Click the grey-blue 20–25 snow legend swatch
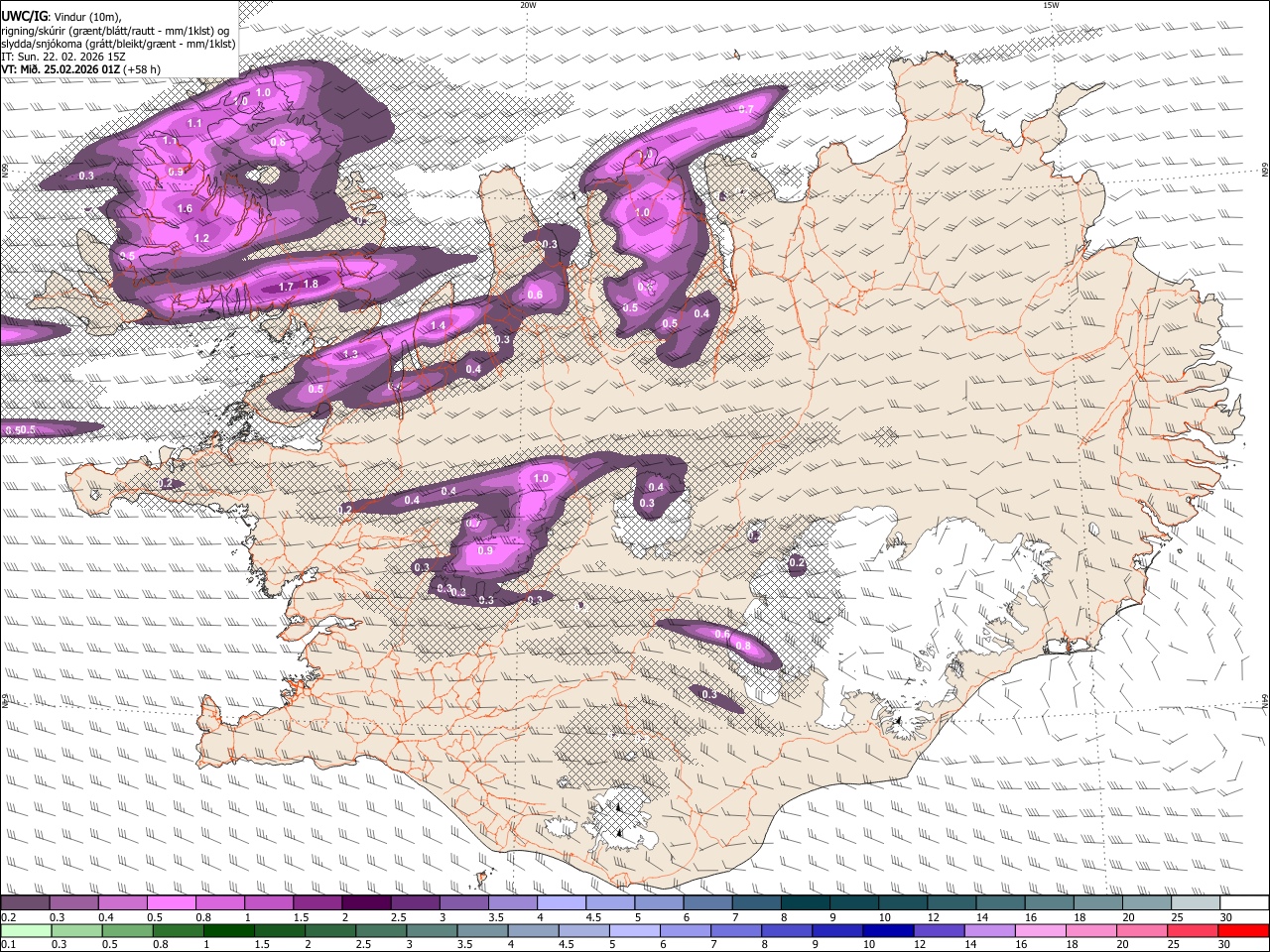Viewport: 1270px width, 952px height. (x=1148, y=902)
